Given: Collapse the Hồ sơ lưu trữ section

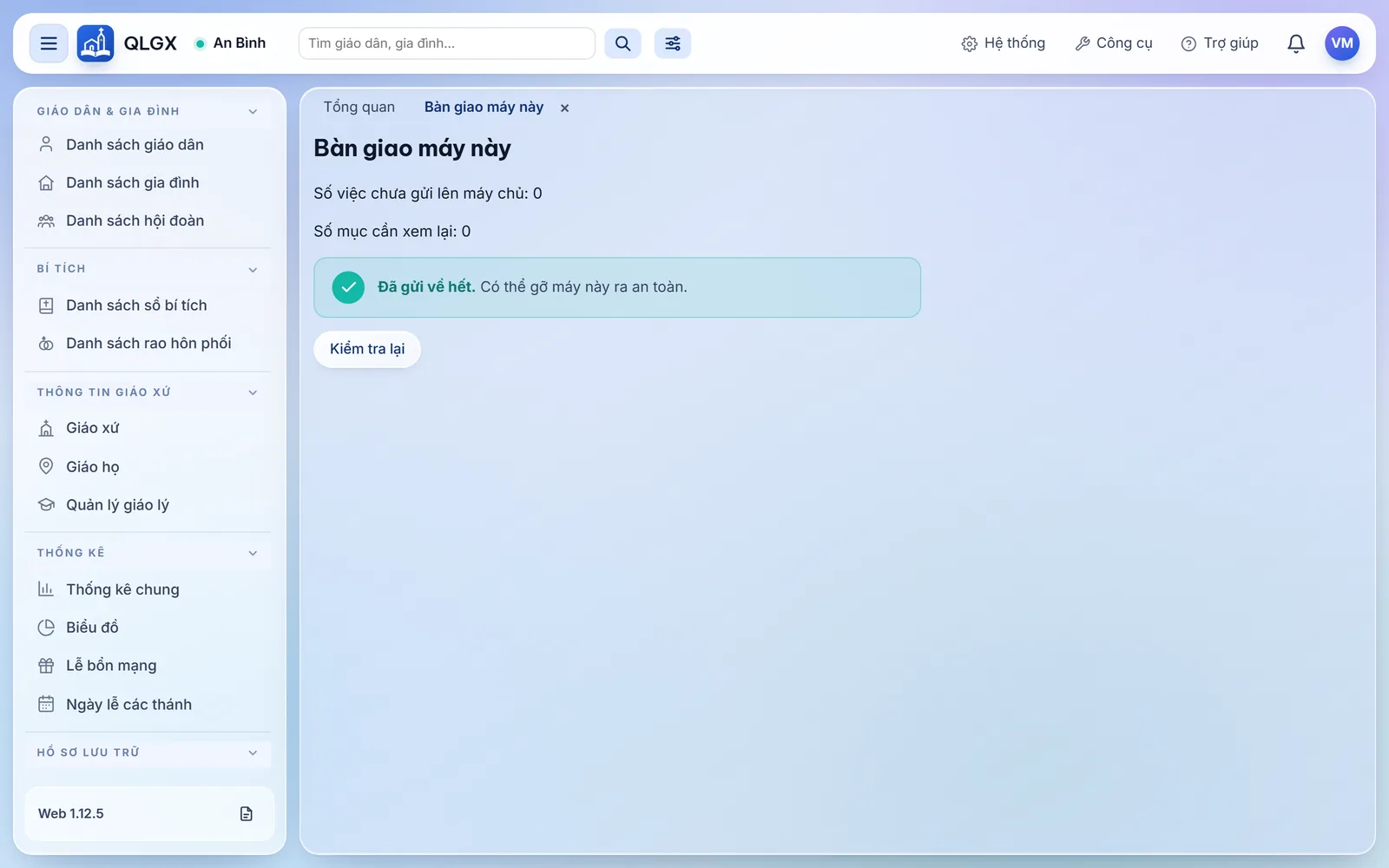Looking at the screenshot, I should coord(148,753).
